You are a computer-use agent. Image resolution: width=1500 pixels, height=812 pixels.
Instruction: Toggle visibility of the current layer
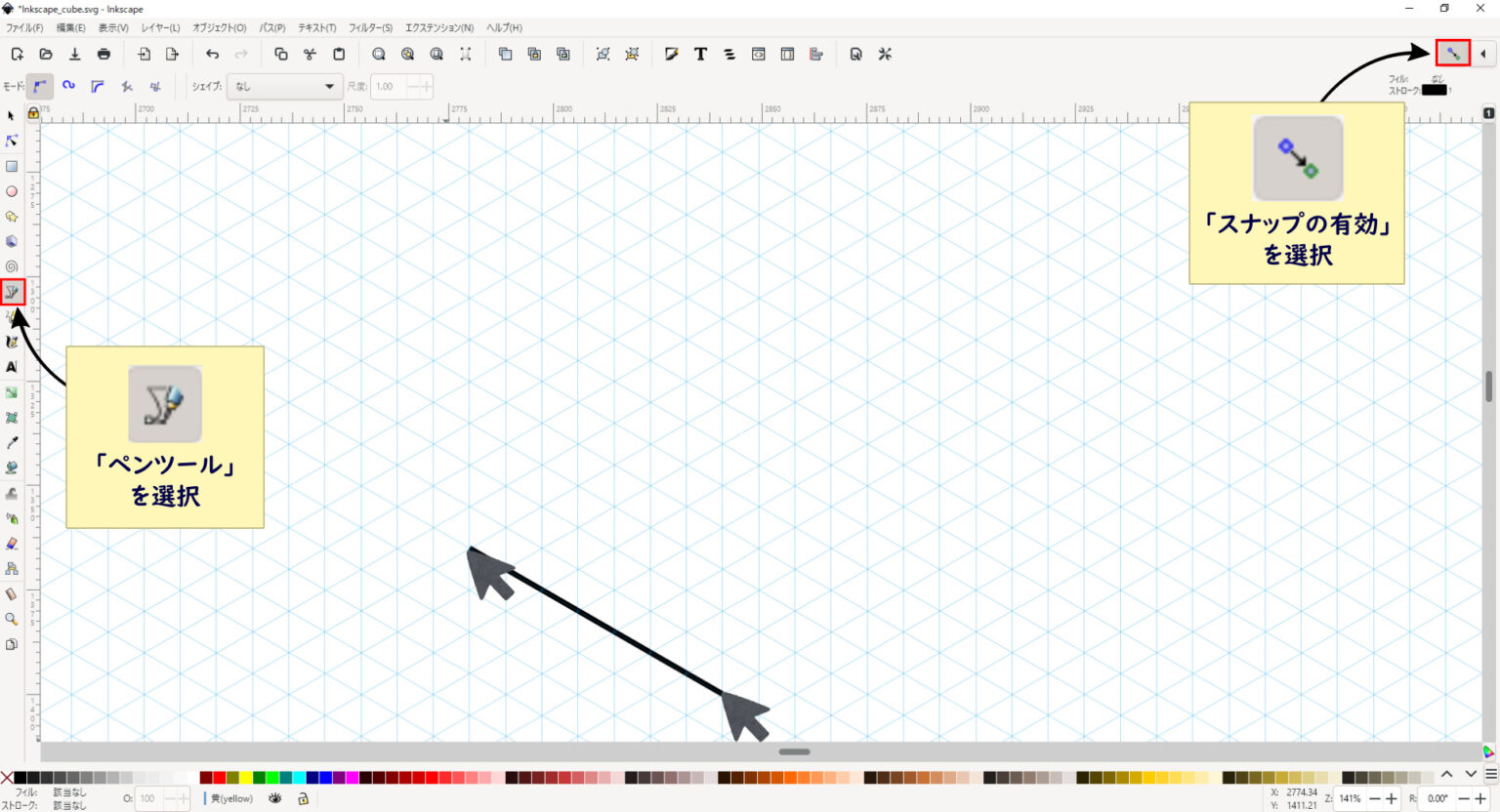275,798
